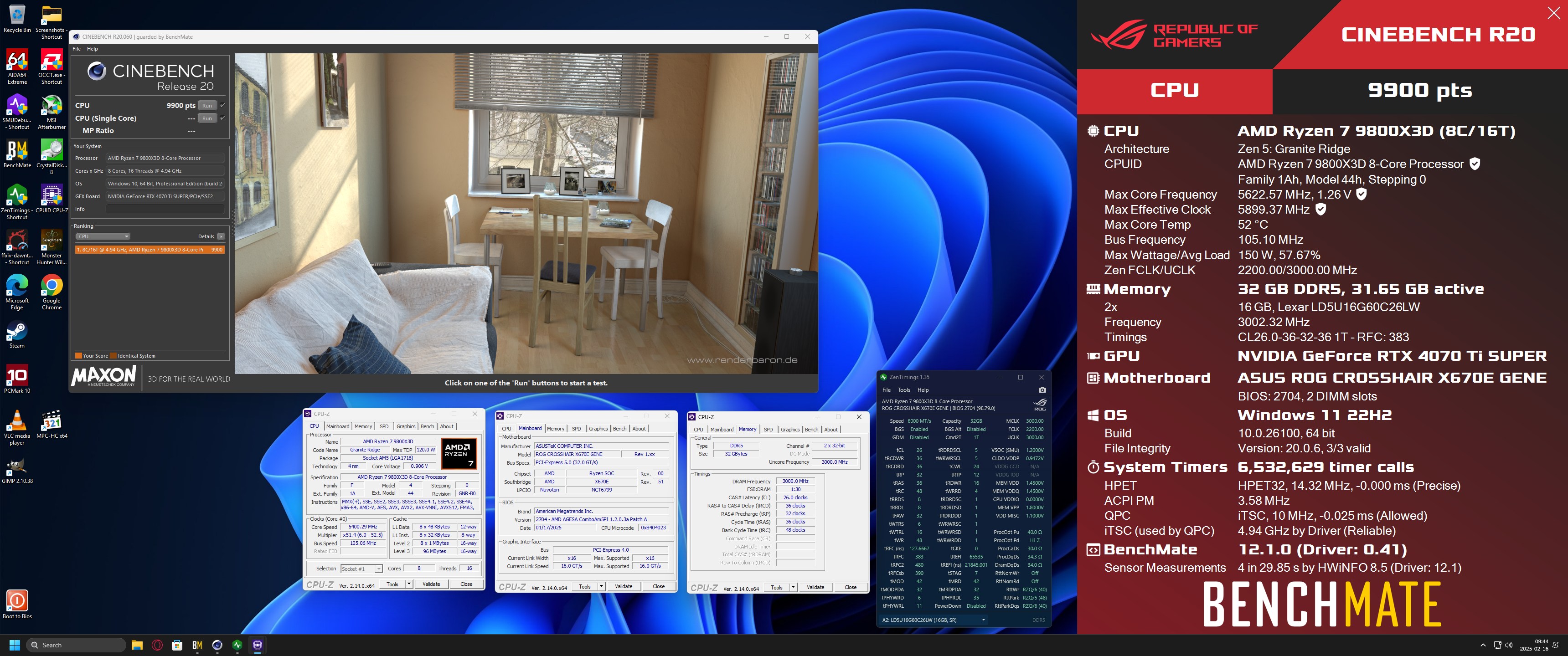Click Tools button in the first CPU-Z window
This screenshot has width=1568, height=656.
point(392,584)
